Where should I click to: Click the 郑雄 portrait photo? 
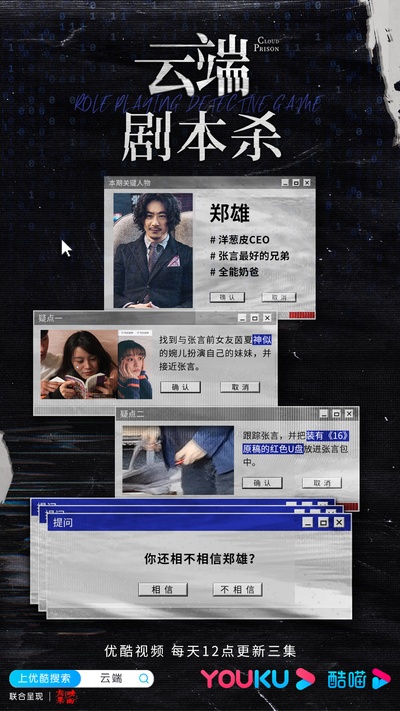[x=153, y=251]
